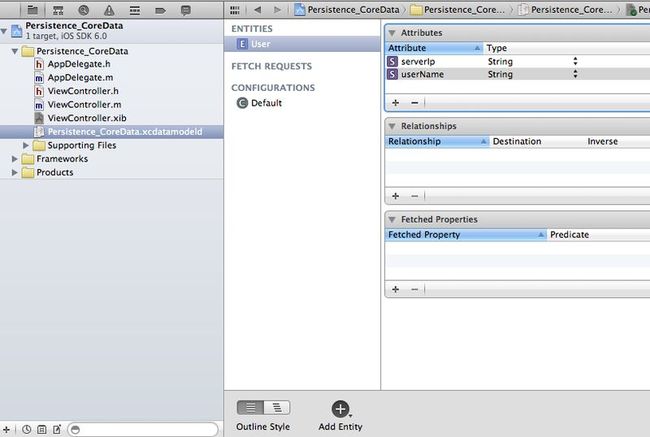Collapse the Relationships section
This screenshot has height=437, width=650.
[392, 126]
